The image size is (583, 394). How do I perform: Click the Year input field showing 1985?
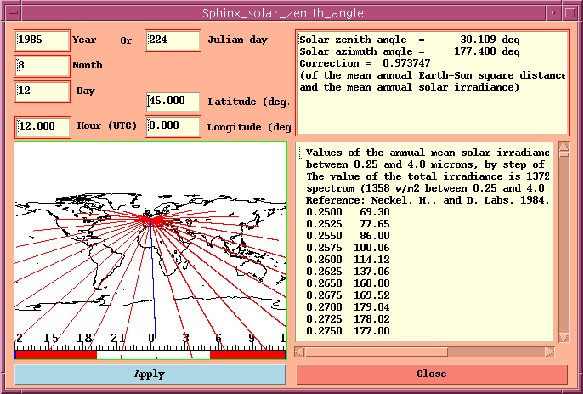pos(42,40)
